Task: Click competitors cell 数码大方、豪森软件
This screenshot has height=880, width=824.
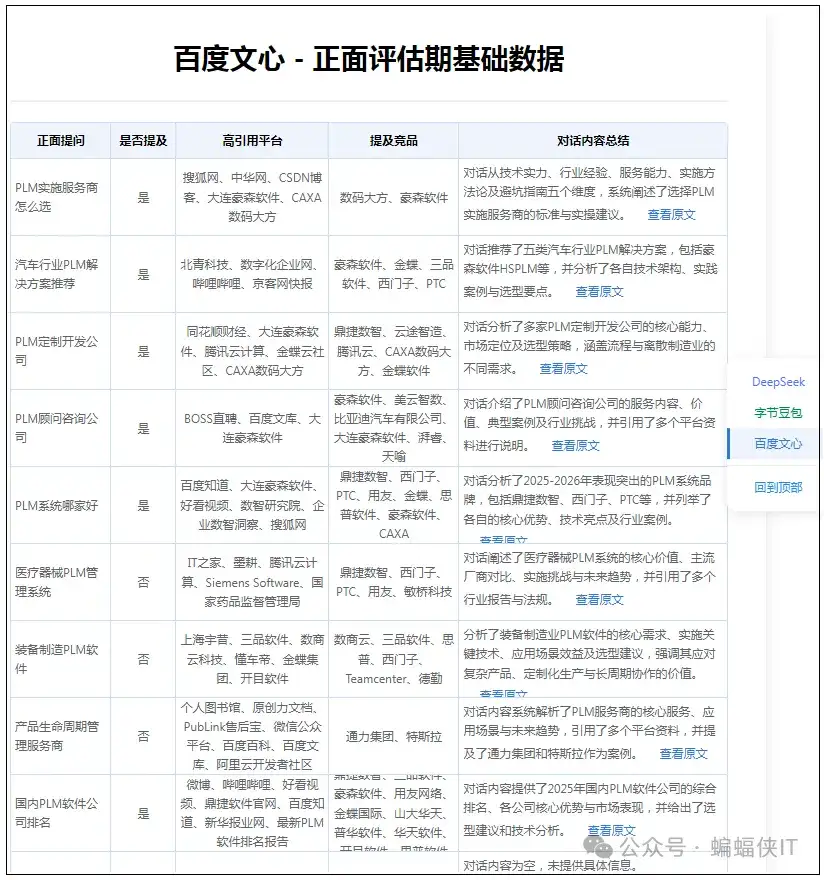Action: pos(393,198)
